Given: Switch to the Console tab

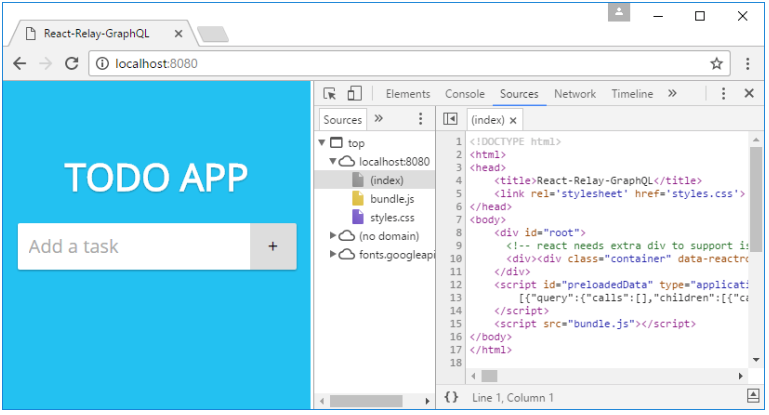Looking at the screenshot, I should pos(464,94).
